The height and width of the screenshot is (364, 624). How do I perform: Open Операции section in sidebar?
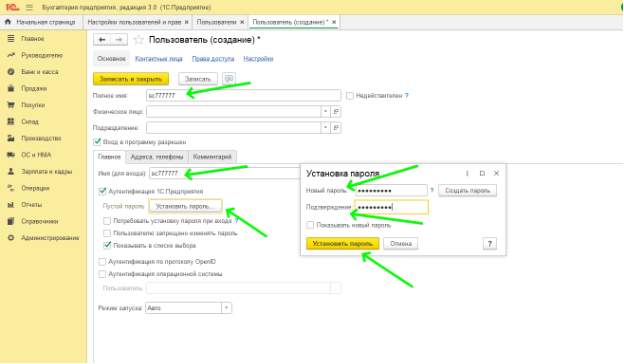coord(35,188)
